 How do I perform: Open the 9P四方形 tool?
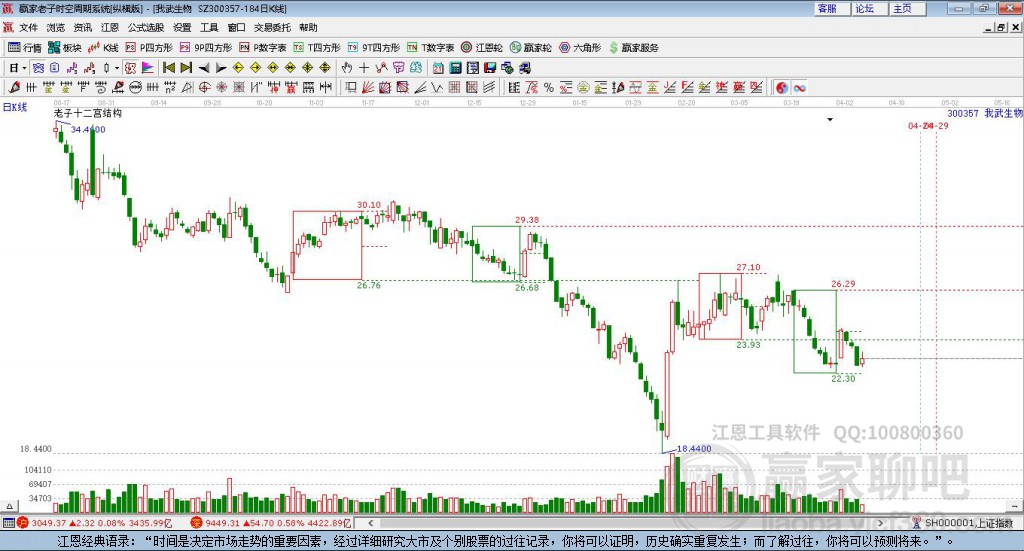click(206, 48)
